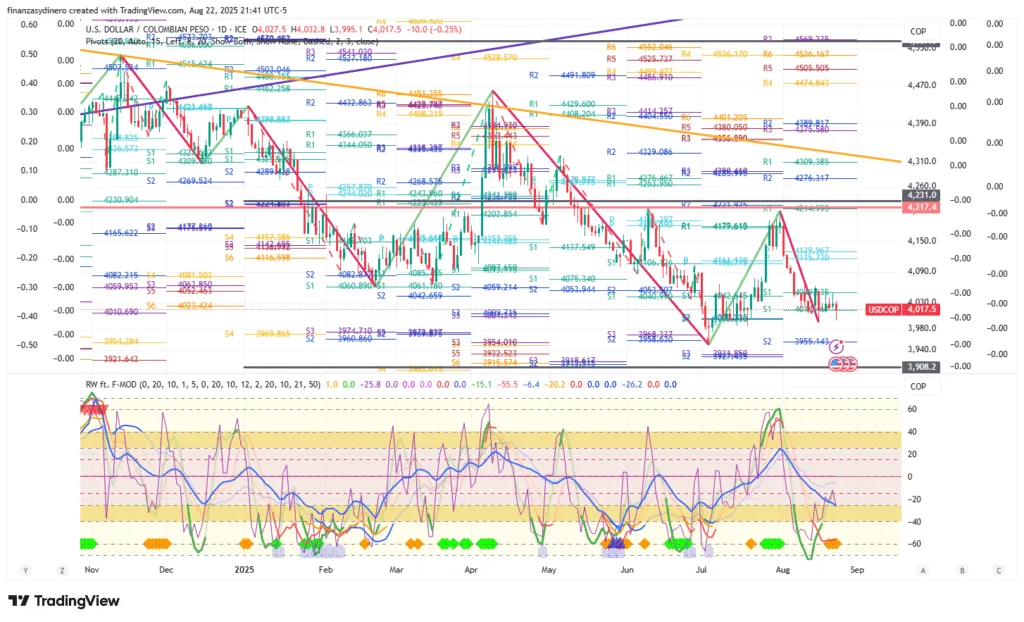
Task: Click the Aug label on time axis
Action: [x=782, y=570]
